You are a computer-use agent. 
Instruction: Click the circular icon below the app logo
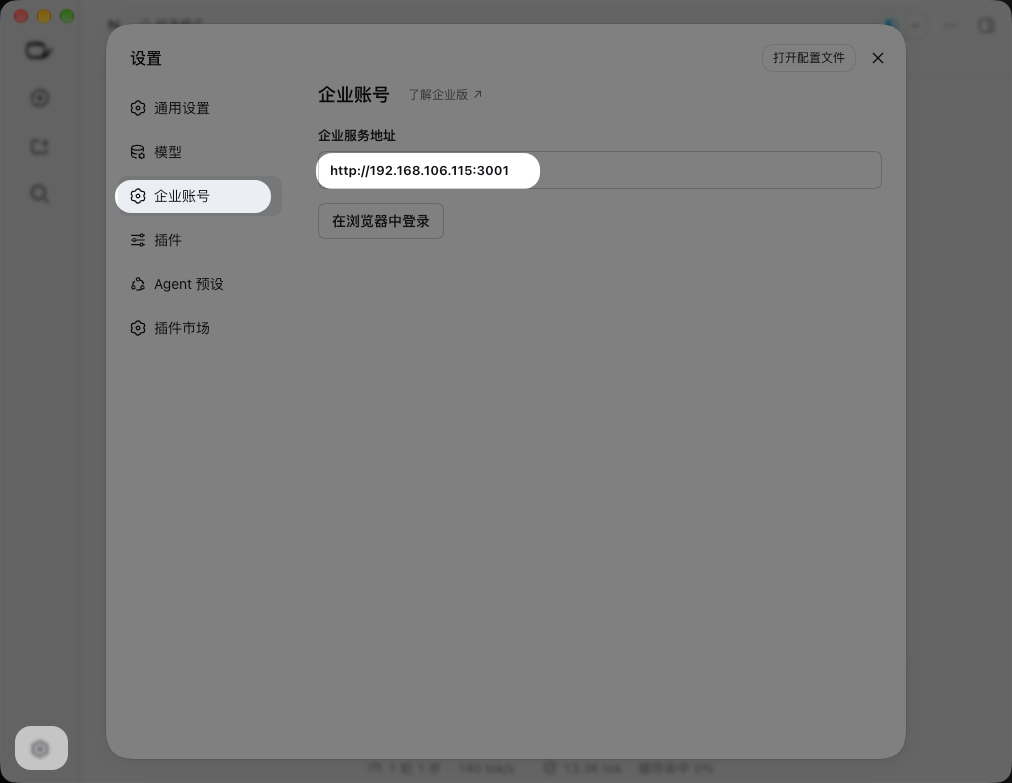tap(40, 98)
